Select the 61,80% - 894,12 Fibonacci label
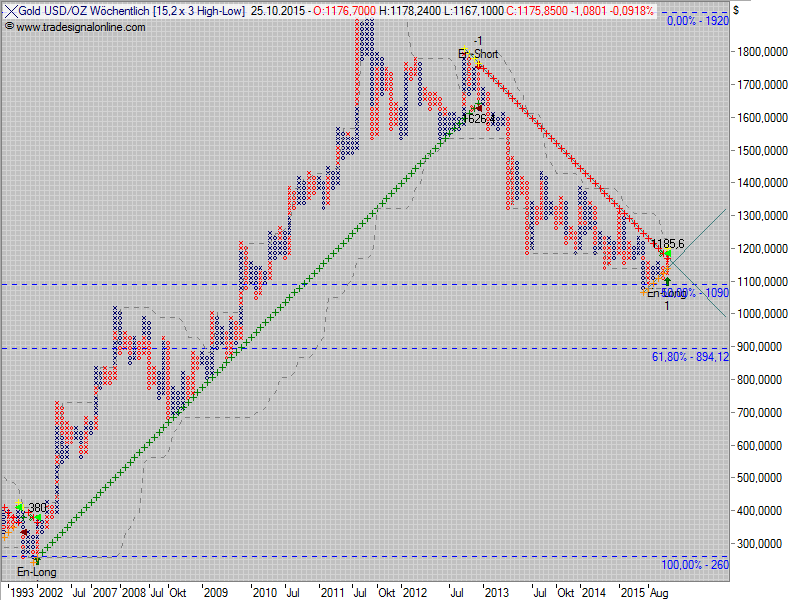 (x=690, y=356)
